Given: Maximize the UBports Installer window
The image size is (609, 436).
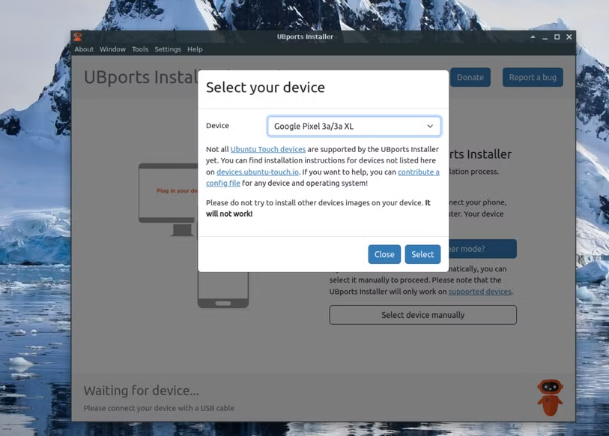Looking at the screenshot, I should click(x=557, y=37).
